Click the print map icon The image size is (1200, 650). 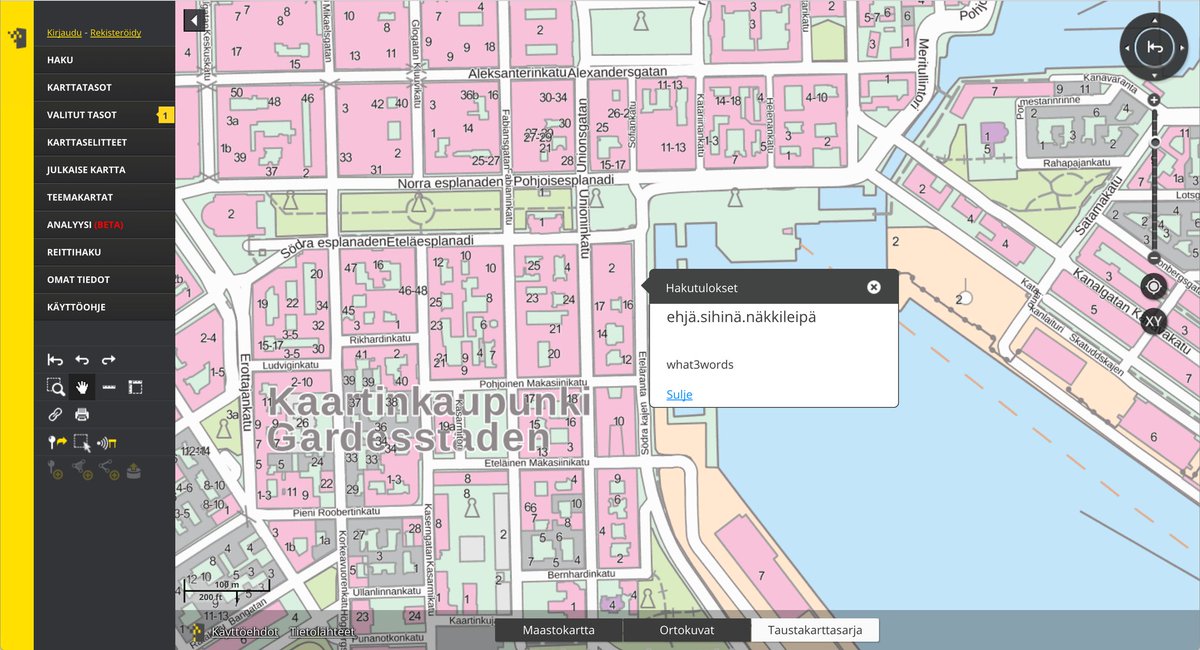pos(82,414)
